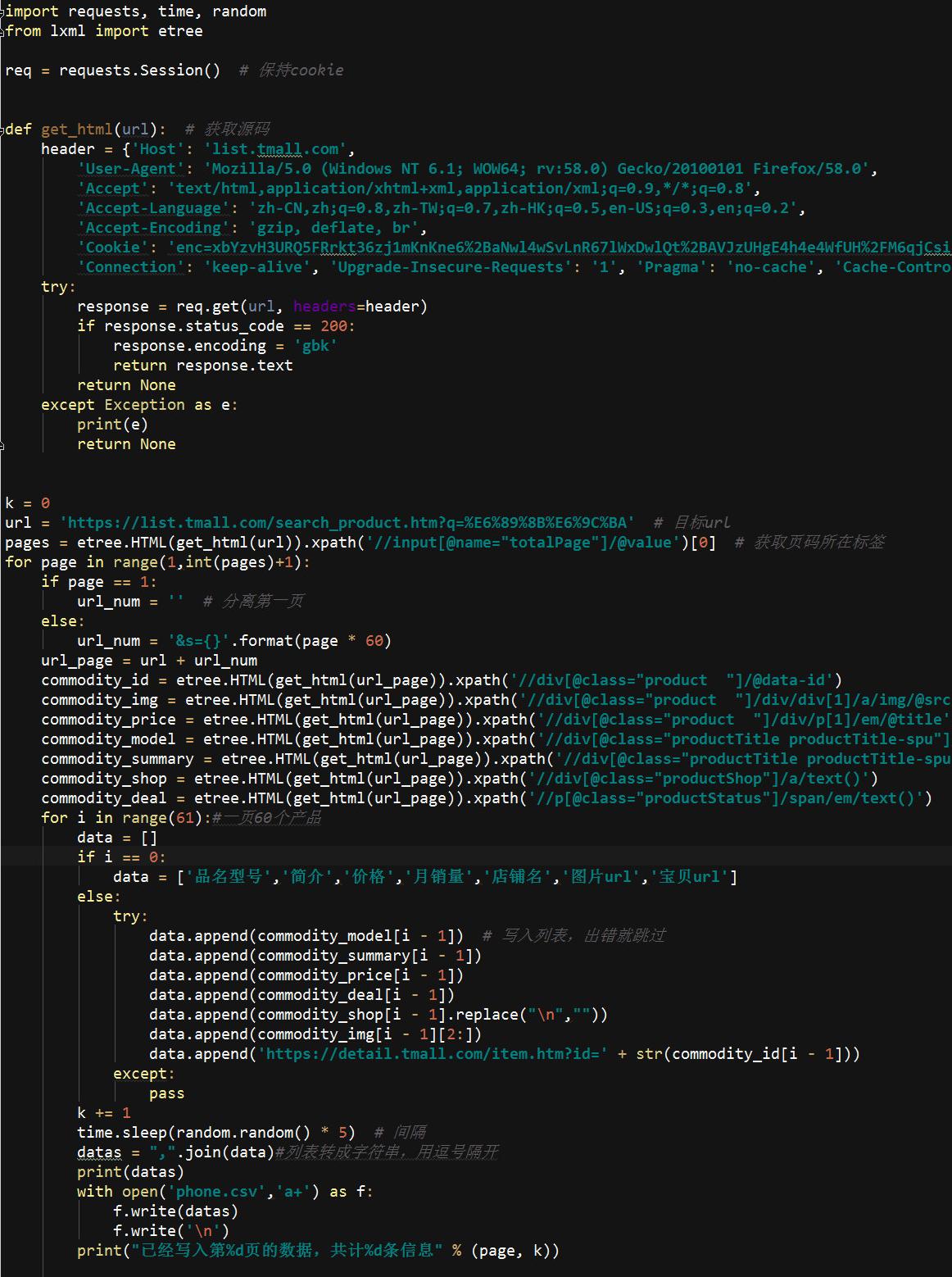This screenshot has height=1277, width=952.
Task: Click commodity_price at its assignment line
Action: [x=108, y=720]
